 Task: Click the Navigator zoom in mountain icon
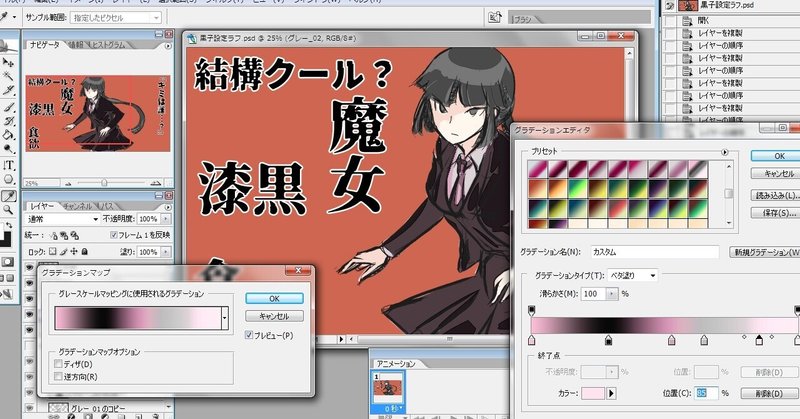point(156,182)
